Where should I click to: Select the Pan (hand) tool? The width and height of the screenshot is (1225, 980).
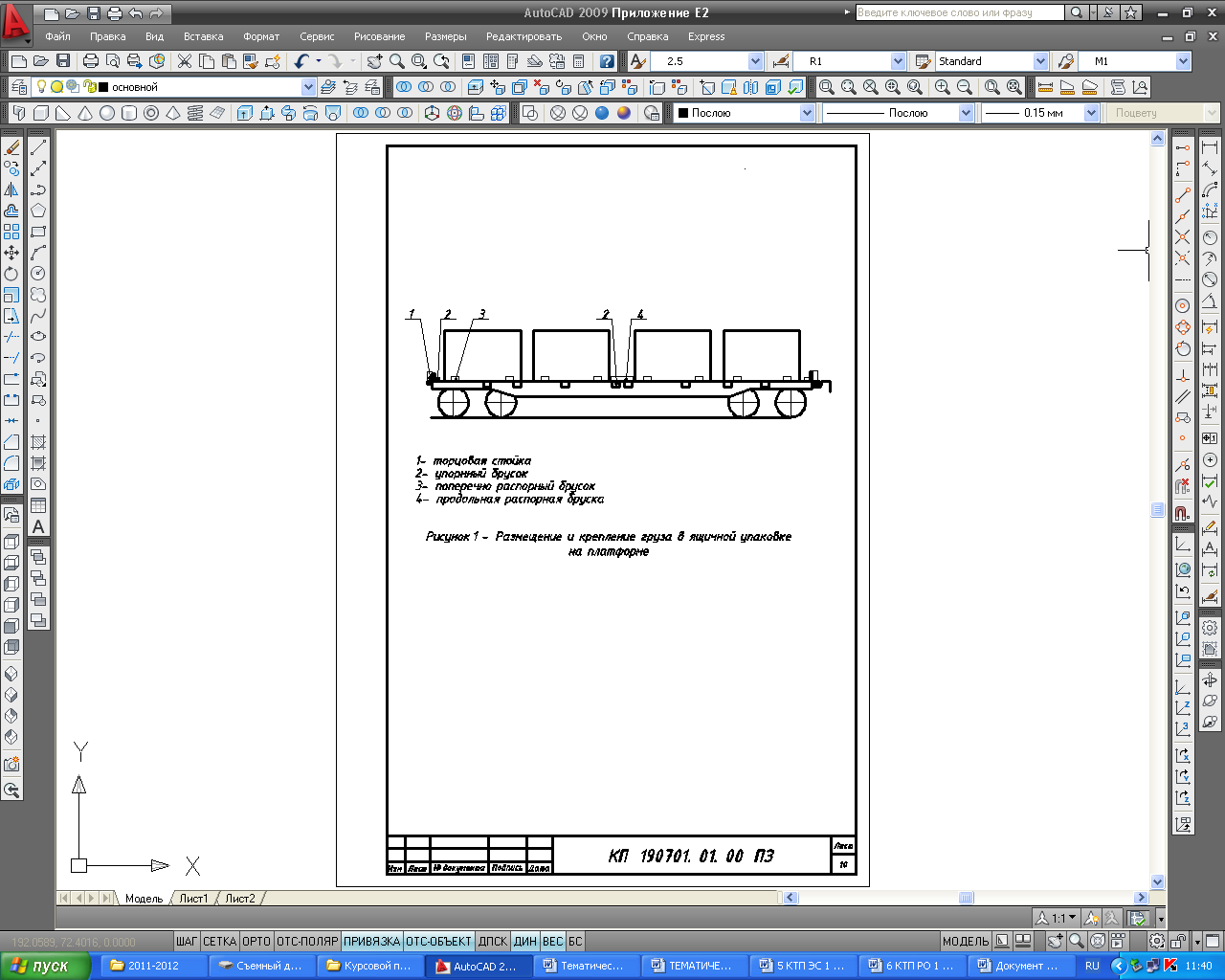coord(374,61)
